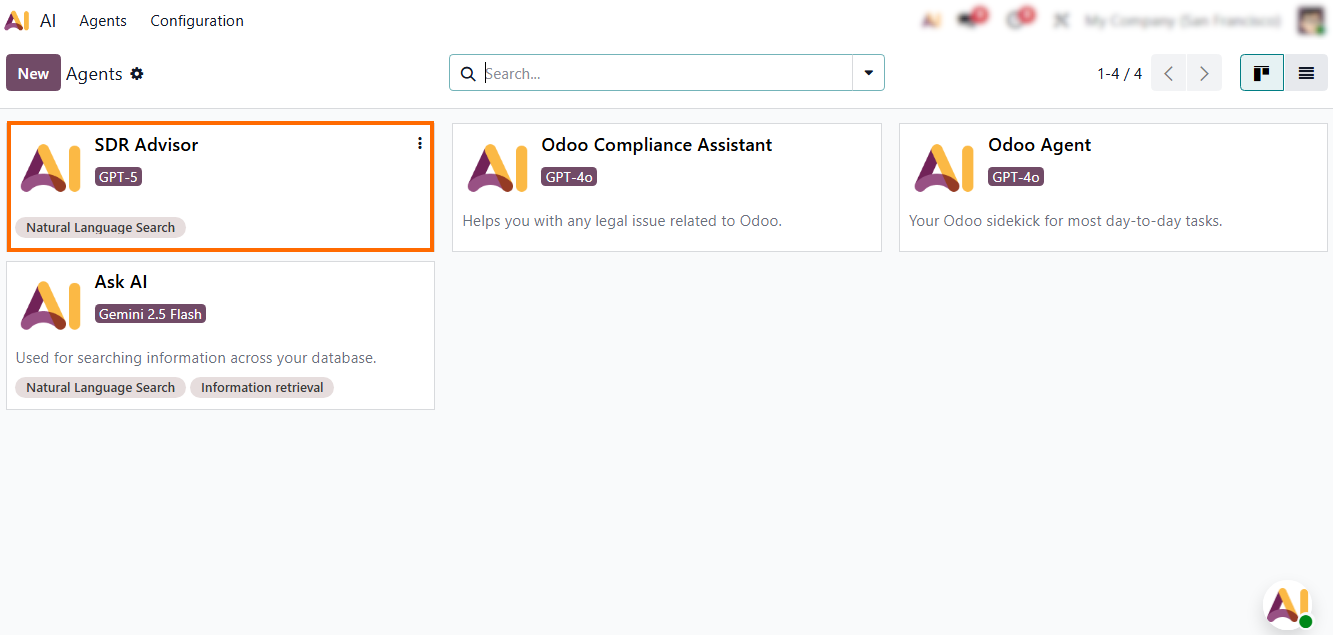Open the SDR Advisor card options menu

(420, 144)
